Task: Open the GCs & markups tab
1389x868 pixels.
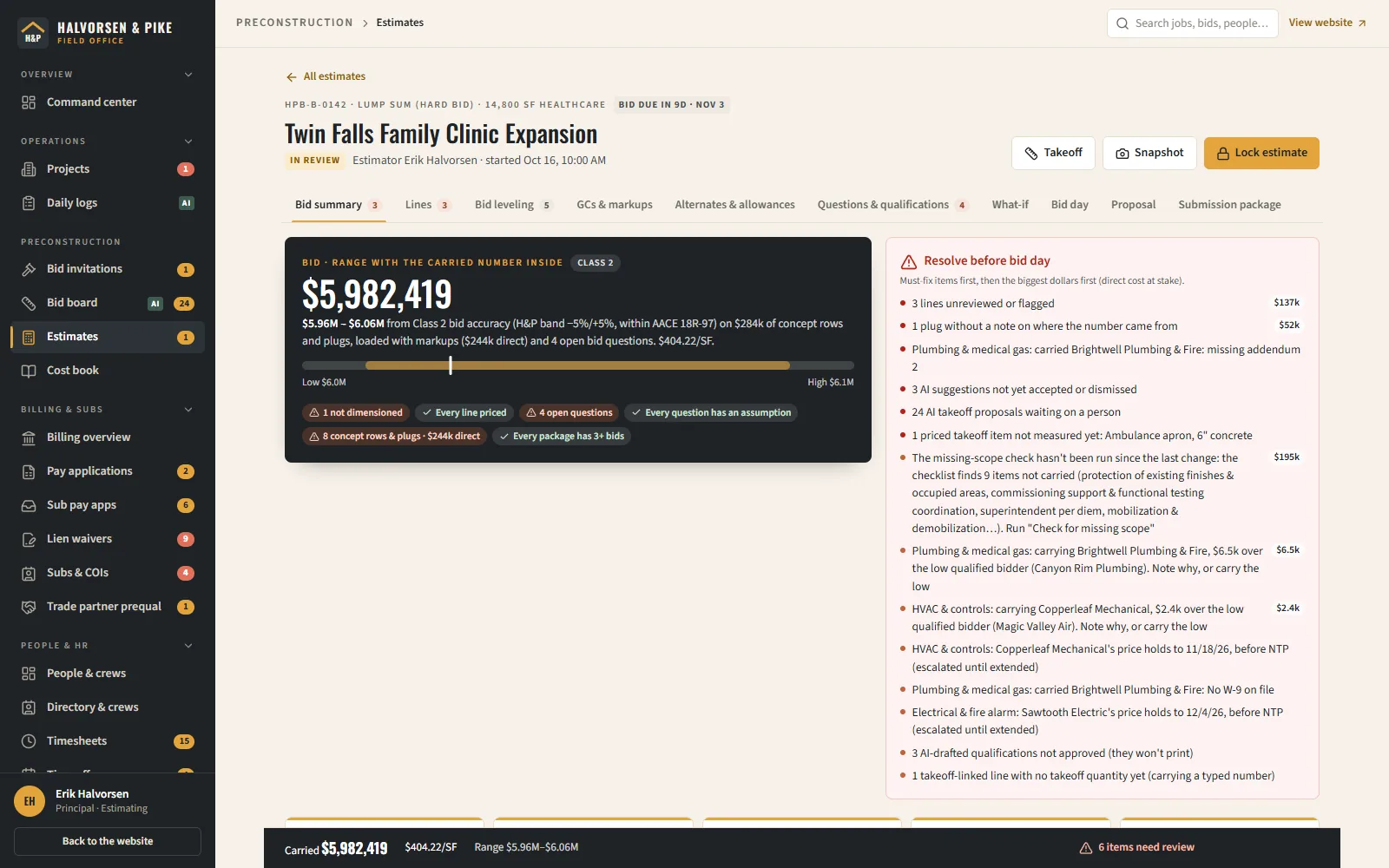Action: [615, 205]
